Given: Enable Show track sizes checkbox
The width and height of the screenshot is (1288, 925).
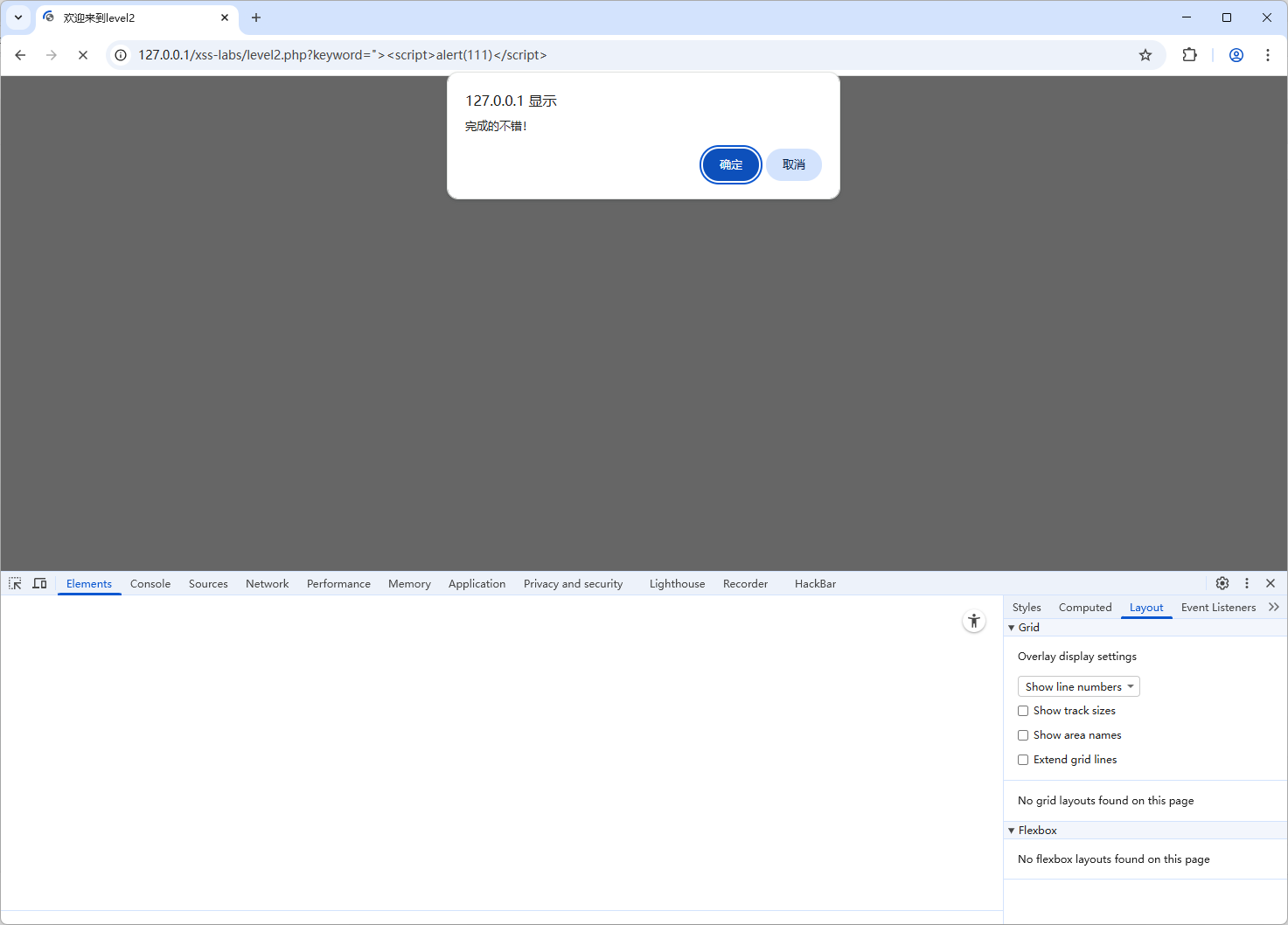Looking at the screenshot, I should point(1023,711).
